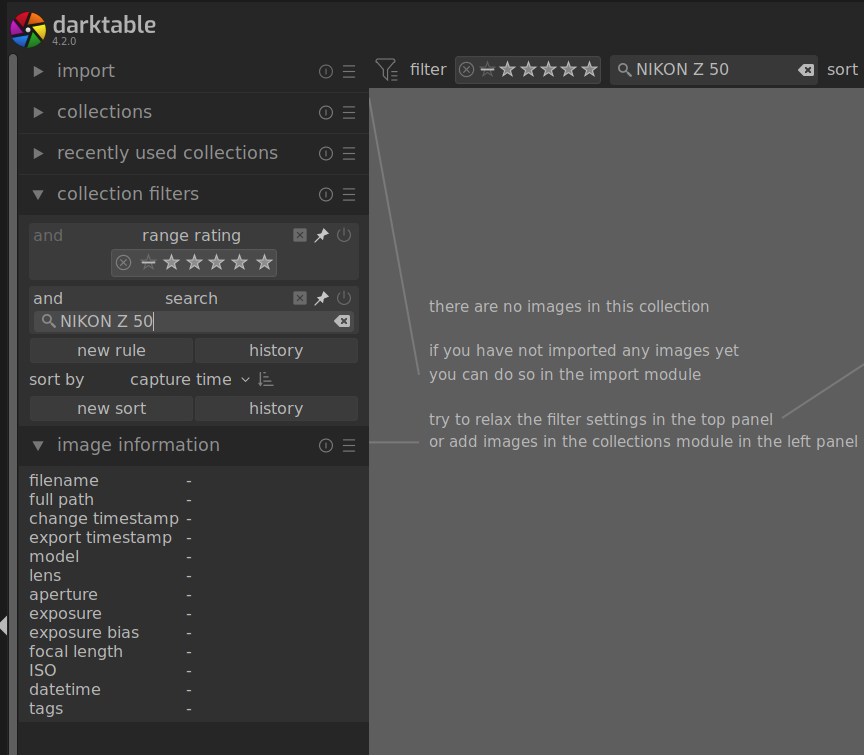Disable the search rule with its power toggle

point(343,298)
